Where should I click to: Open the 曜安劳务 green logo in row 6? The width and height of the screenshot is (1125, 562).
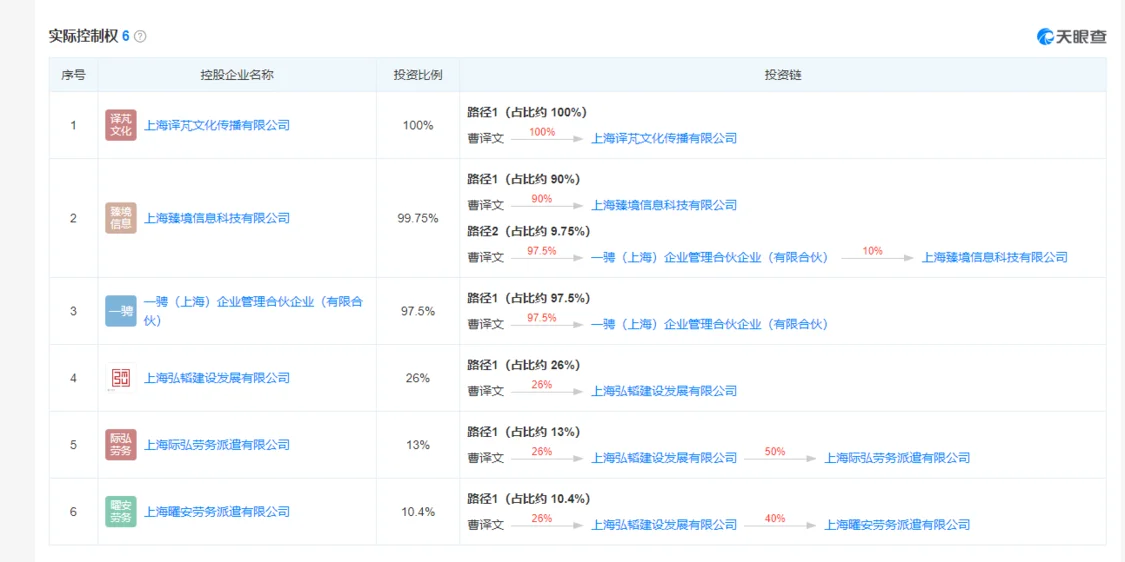click(x=121, y=512)
